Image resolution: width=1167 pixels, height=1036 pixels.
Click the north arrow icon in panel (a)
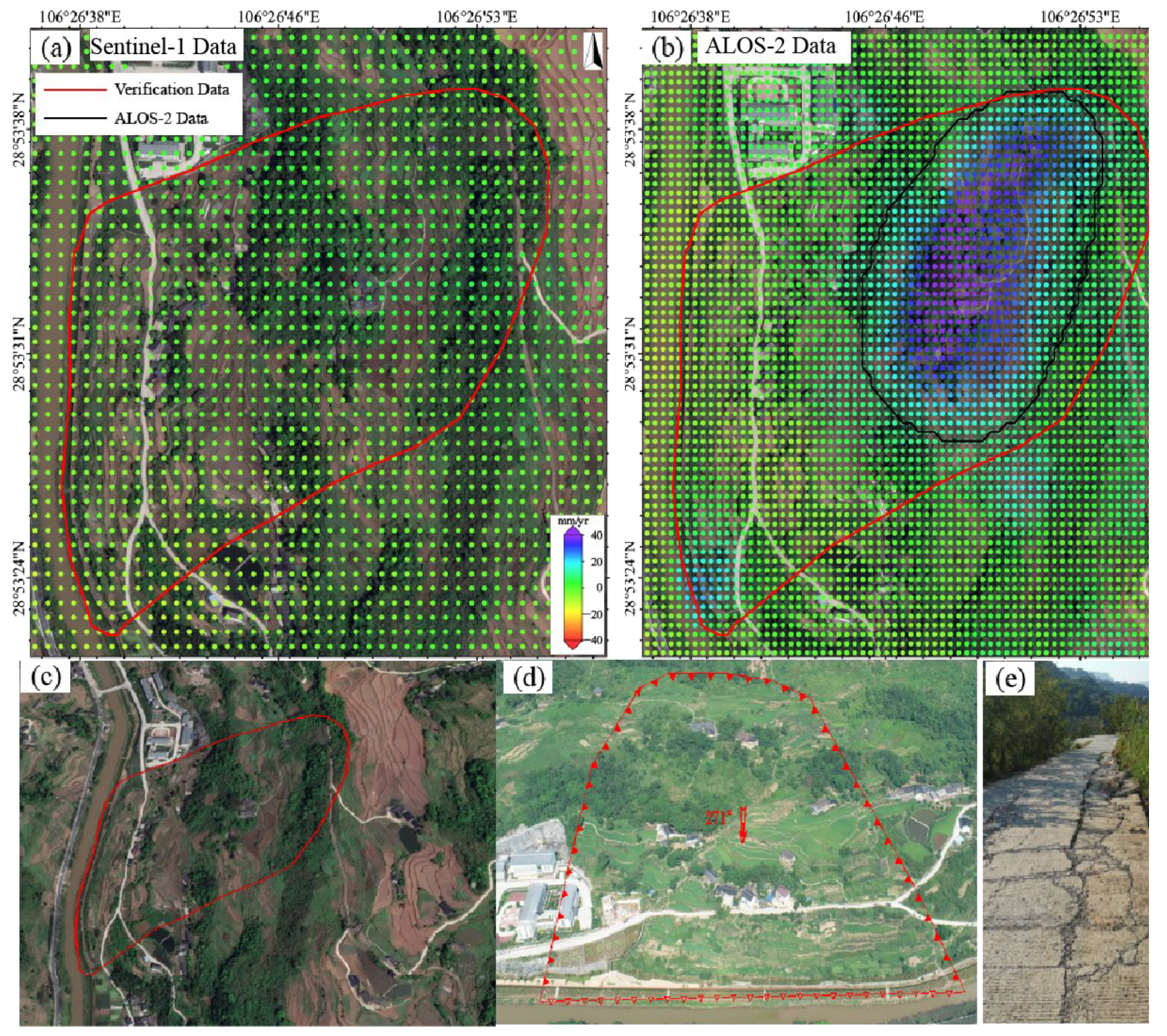(593, 51)
